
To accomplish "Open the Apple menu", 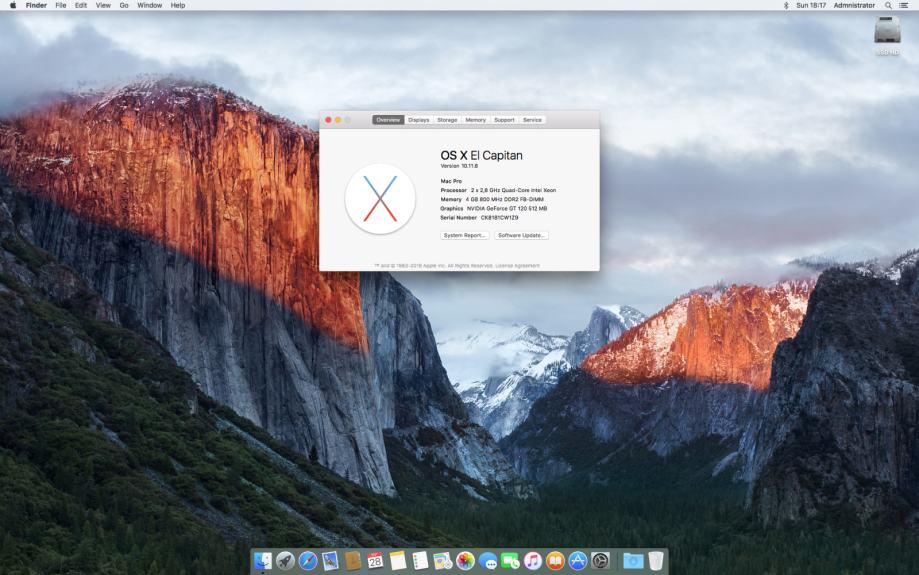I will (12, 5).
